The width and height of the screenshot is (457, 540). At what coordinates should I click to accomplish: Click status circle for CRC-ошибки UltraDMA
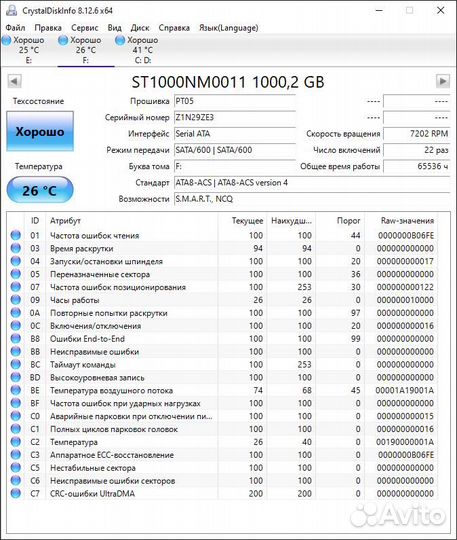pos(15,494)
